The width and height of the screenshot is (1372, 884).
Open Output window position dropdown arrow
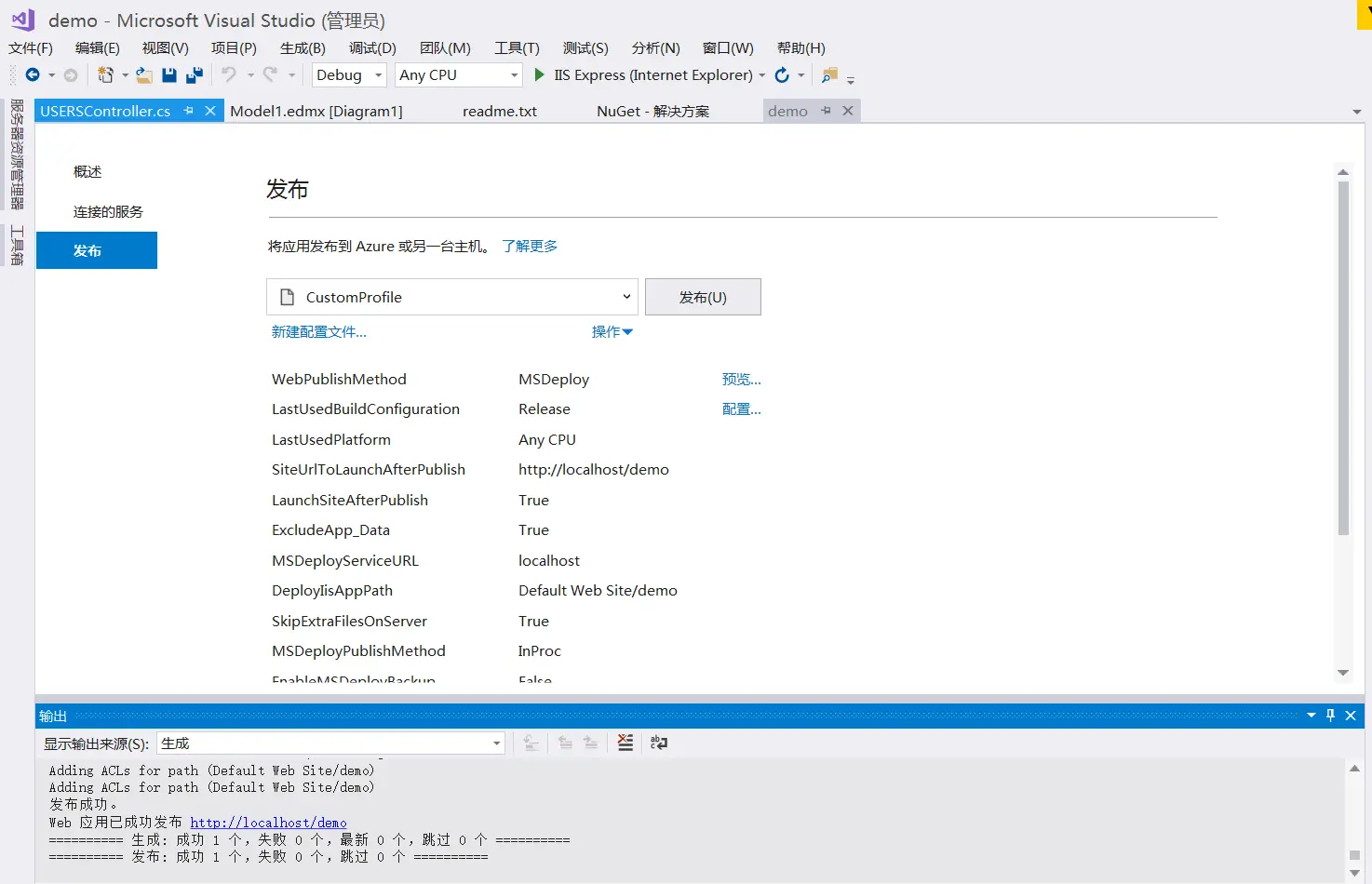point(1311,716)
